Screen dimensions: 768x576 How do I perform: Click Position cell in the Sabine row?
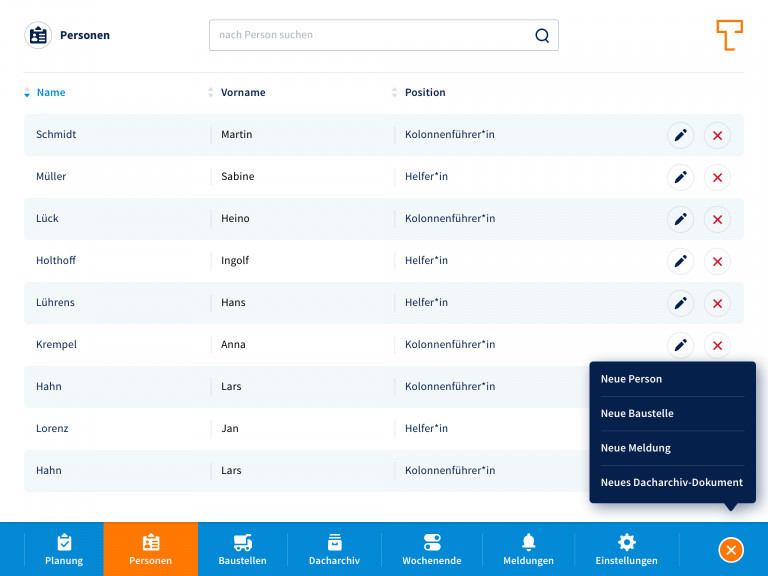(x=426, y=176)
